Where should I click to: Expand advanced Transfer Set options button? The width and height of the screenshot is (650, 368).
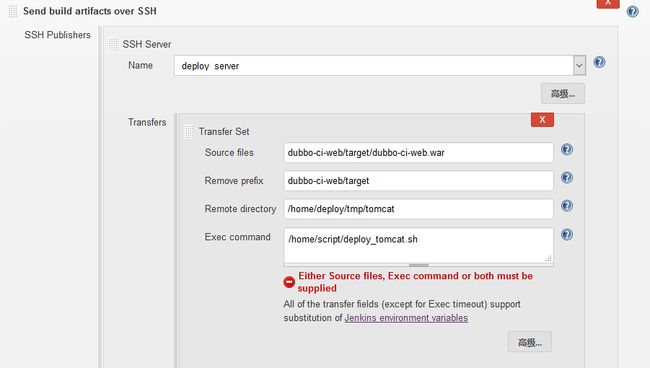(530, 342)
